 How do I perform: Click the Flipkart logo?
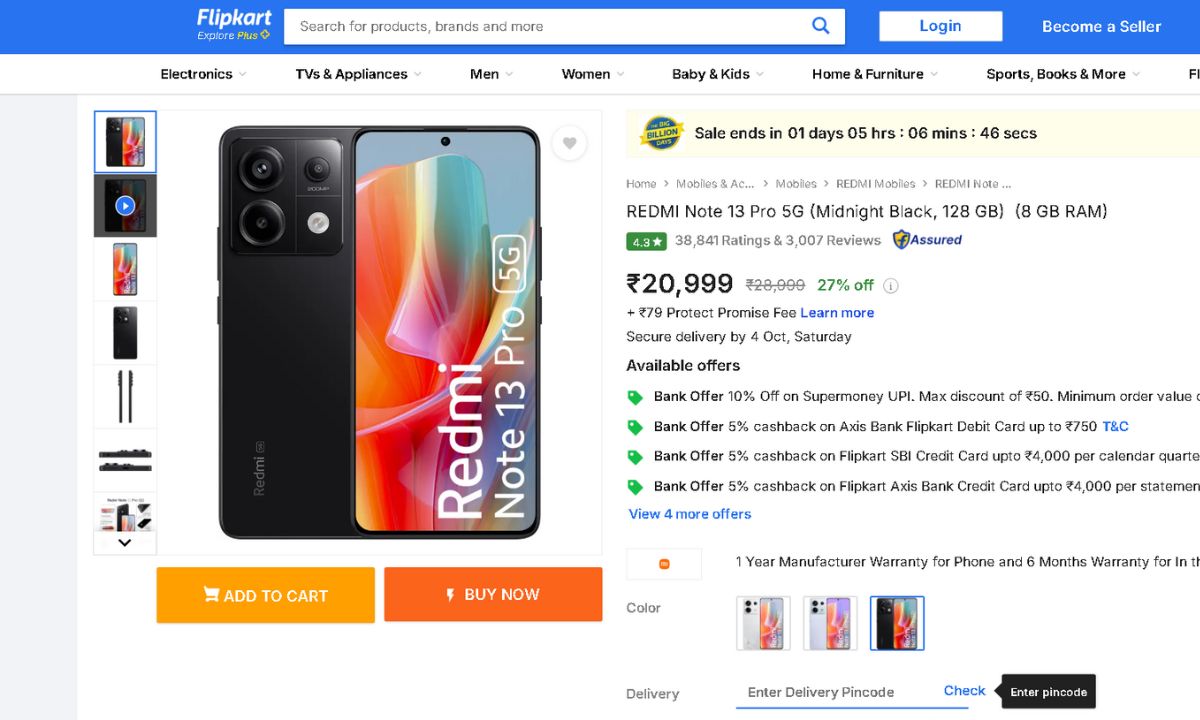[x=234, y=25]
